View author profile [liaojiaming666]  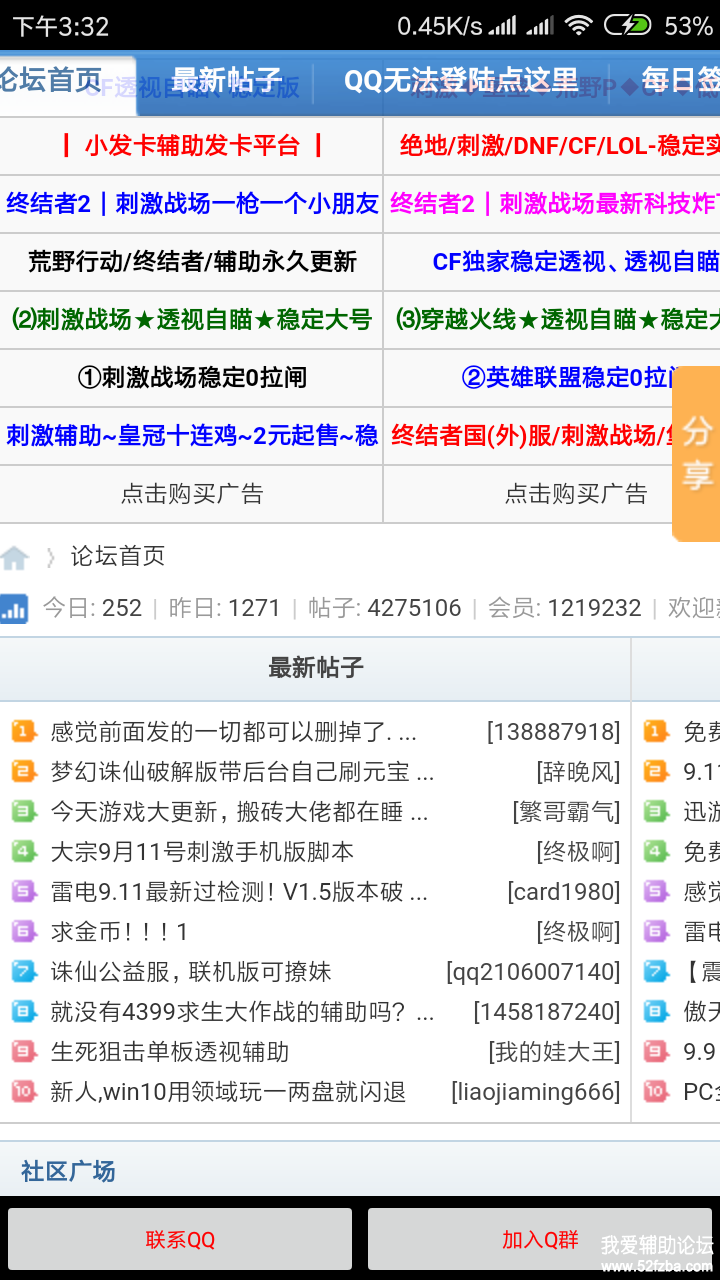536,1092
